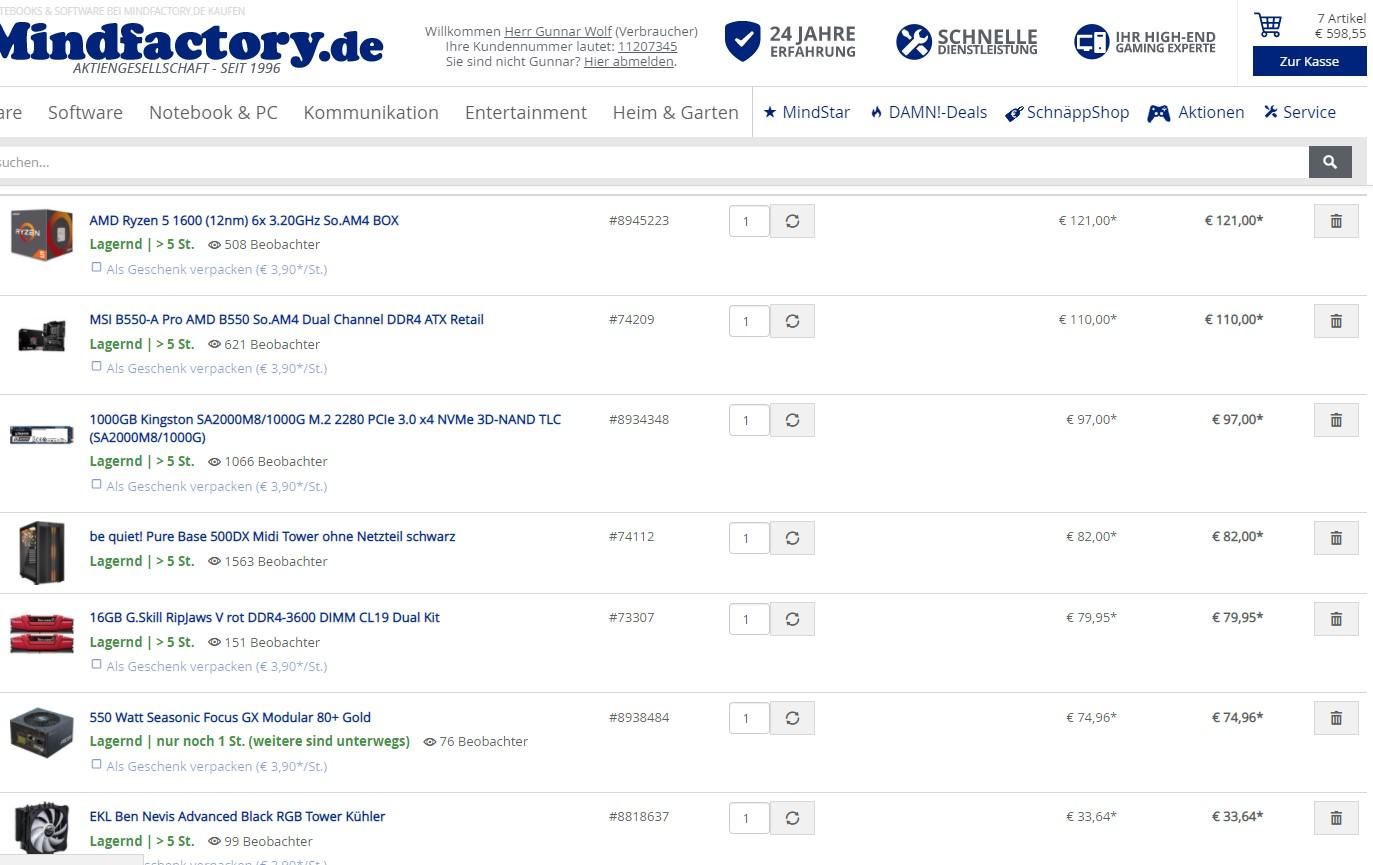The width and height of the screenshot is (1373, 865).
Task: Open be quiet! tower case thumbnail
Action: [x=41, y=552]
